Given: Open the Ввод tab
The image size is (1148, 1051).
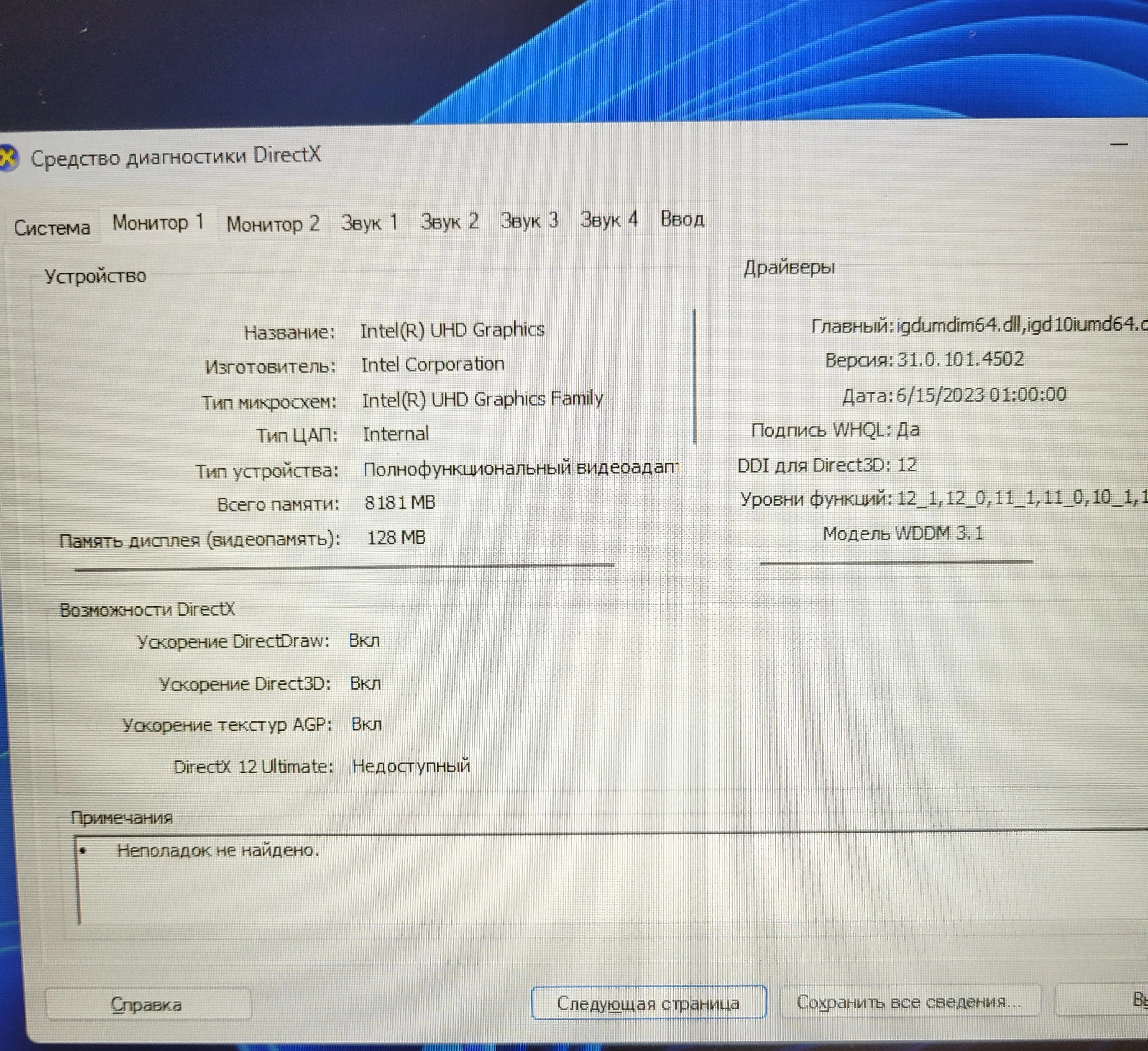Looking at the screenshot, I should (x=682, y=218).
